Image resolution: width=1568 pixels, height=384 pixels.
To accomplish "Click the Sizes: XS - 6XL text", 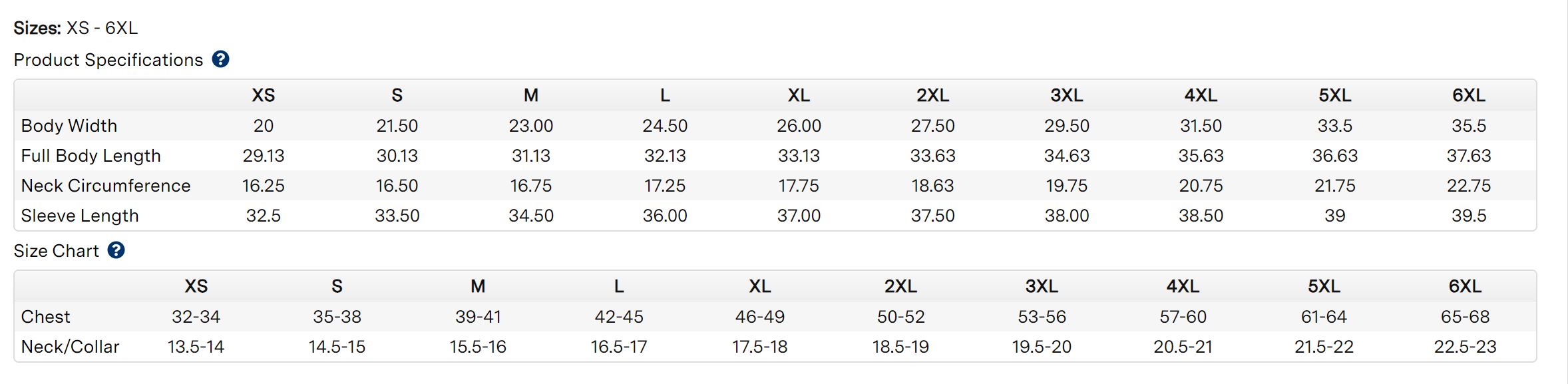I will pyautogui.click(x=76, y=28).
